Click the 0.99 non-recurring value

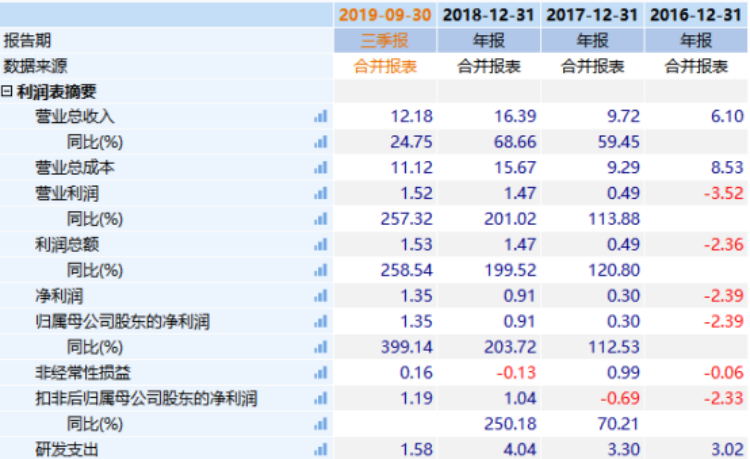tap(623, 372)
